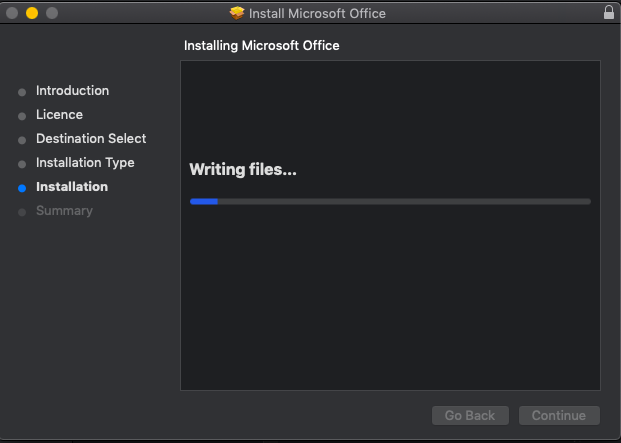Image resolution: width=621 pixels, height=443 pixels.
Task: Select the Destination Select step label
Action: tap(91, 139)
